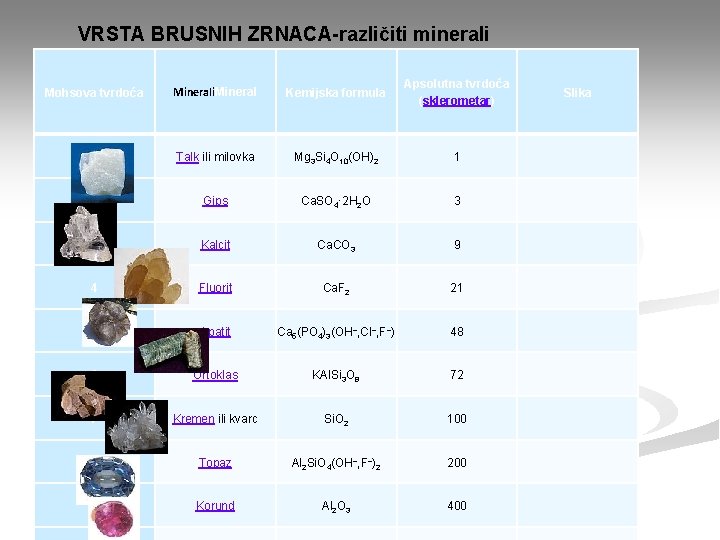This screenshot has height=540, width=720.
Task: Click the Ortoklas hyperlink
Action: pyautogui.click(x=215, y=375)
